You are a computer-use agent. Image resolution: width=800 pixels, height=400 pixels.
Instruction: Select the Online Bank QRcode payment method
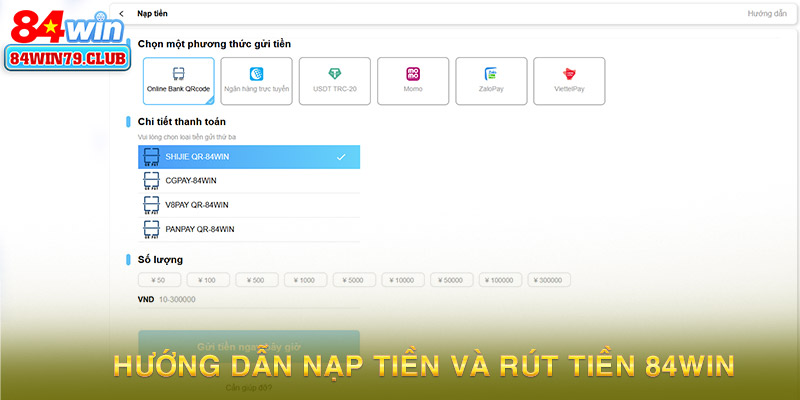coord(178,80)
